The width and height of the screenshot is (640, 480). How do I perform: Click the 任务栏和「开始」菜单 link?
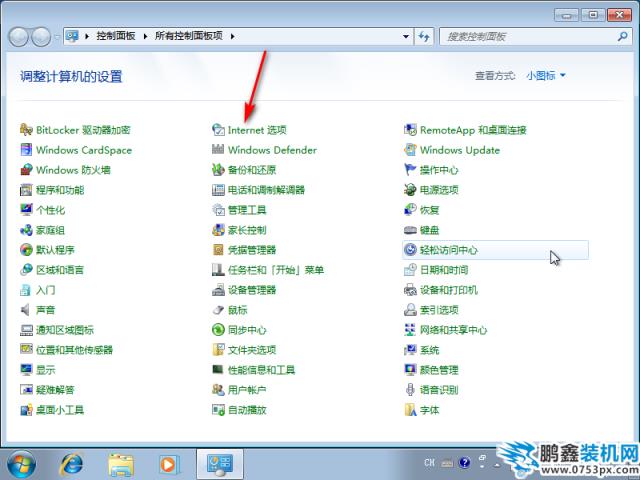coord(276,270)
